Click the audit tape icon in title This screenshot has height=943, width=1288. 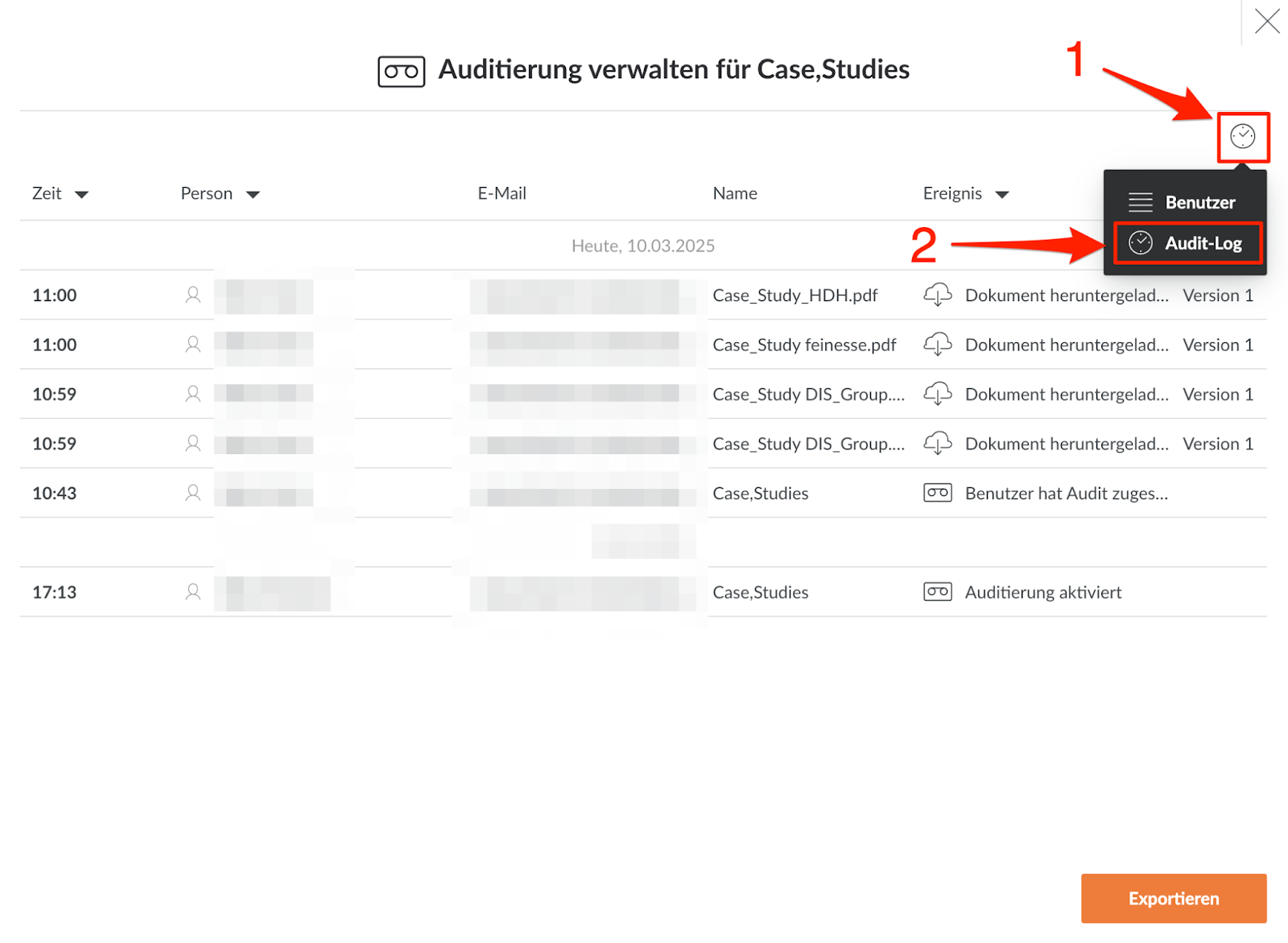[401, 72]
